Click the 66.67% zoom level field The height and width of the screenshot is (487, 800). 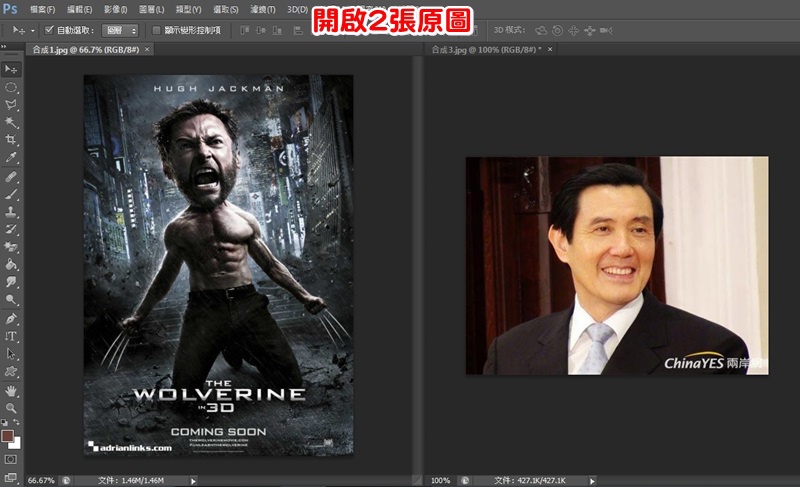coord(41,480)
